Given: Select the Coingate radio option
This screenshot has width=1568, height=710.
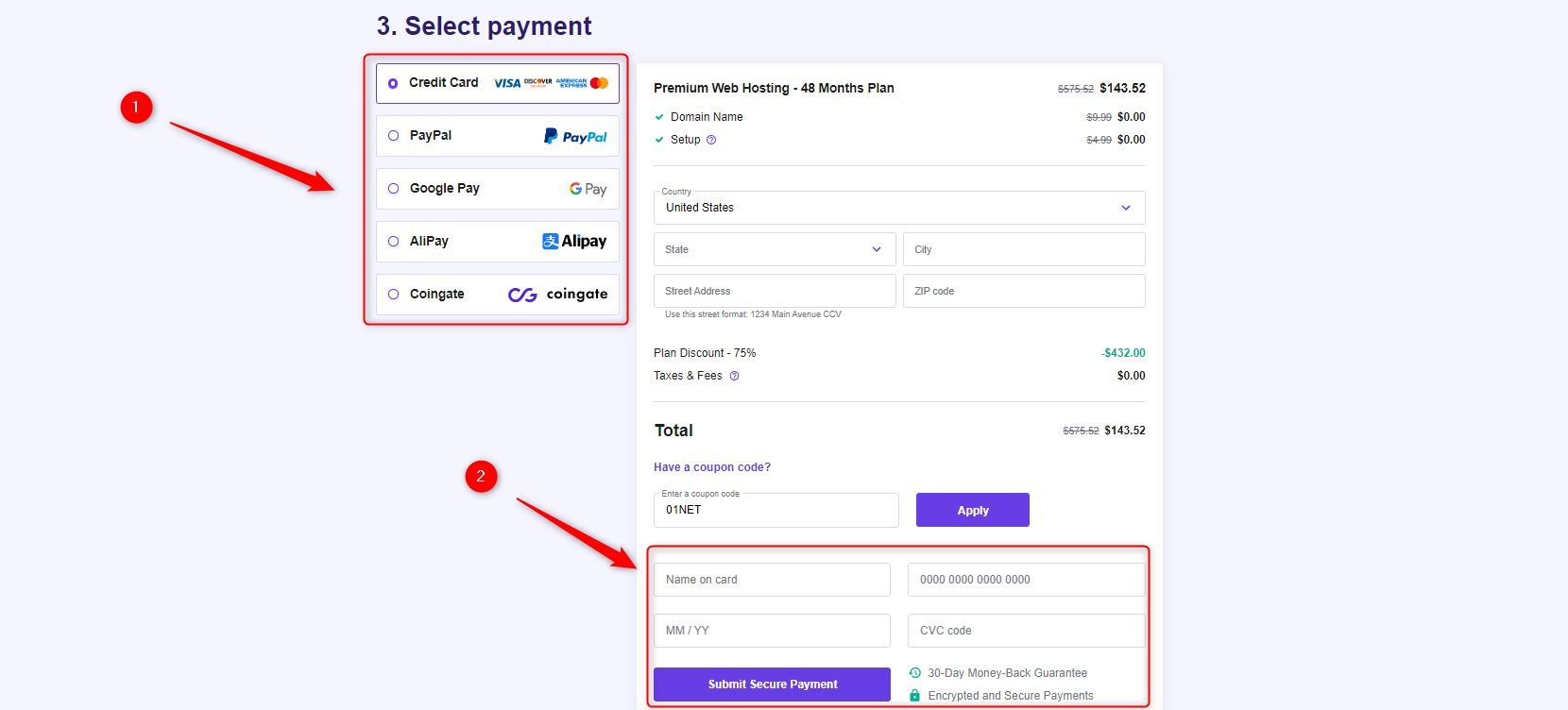Looking at the screenshot, I should click(x=393, y=295).
